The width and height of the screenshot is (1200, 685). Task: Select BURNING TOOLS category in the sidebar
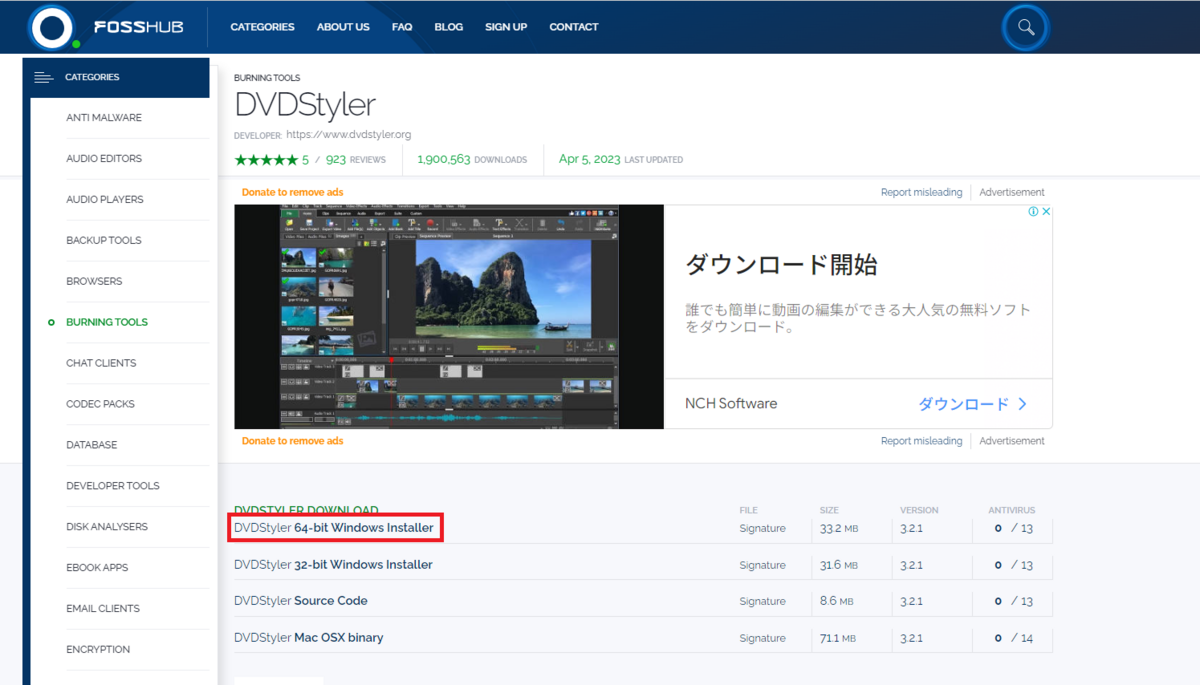click(107, 322)
